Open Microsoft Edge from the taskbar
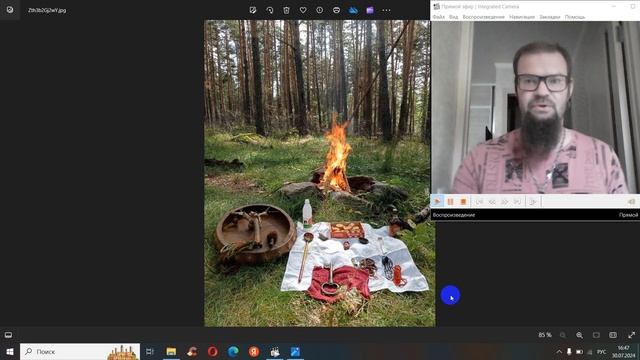The height and width of the screenshot is (360, 640). 233,351
